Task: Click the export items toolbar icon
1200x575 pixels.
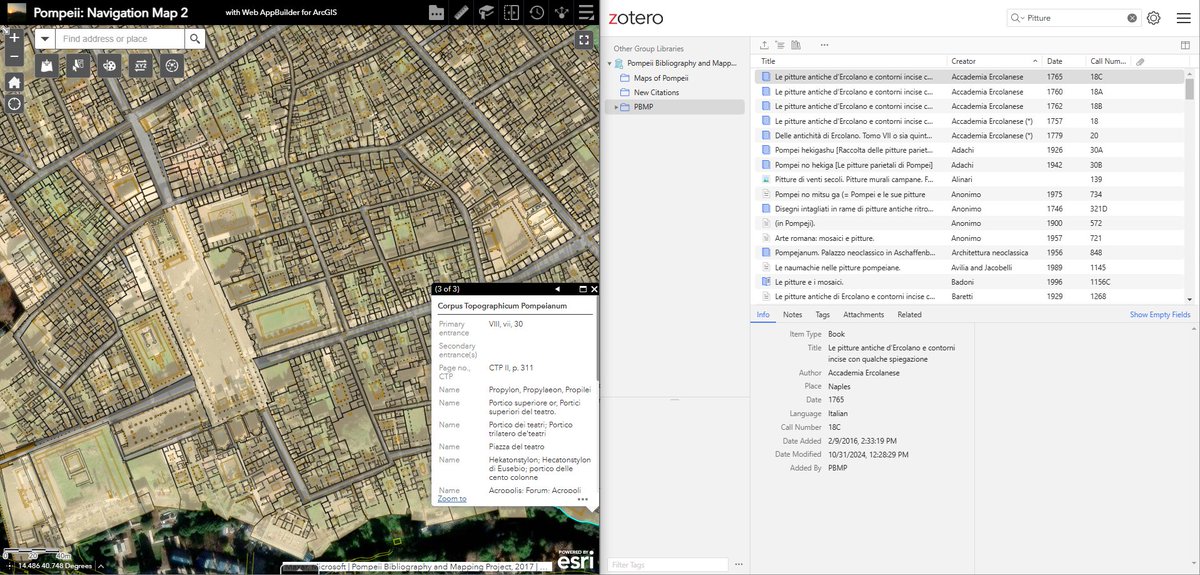Action: [x=765, y=45]
